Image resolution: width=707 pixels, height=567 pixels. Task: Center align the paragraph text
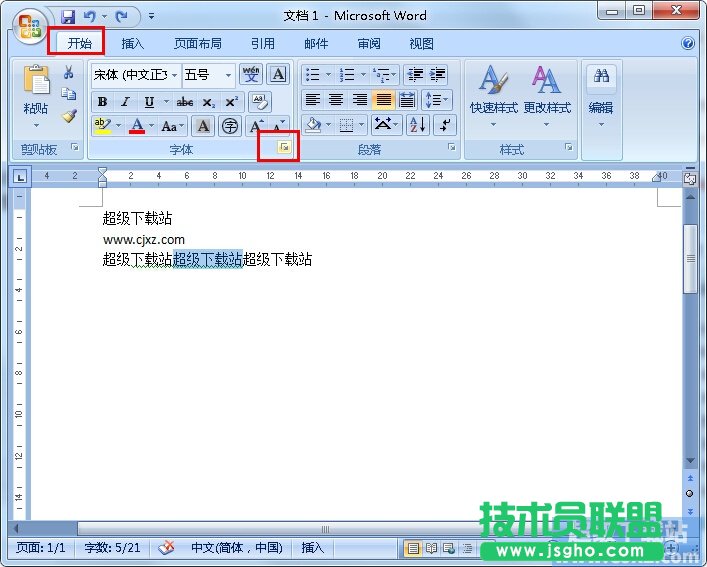coord(336,100)
